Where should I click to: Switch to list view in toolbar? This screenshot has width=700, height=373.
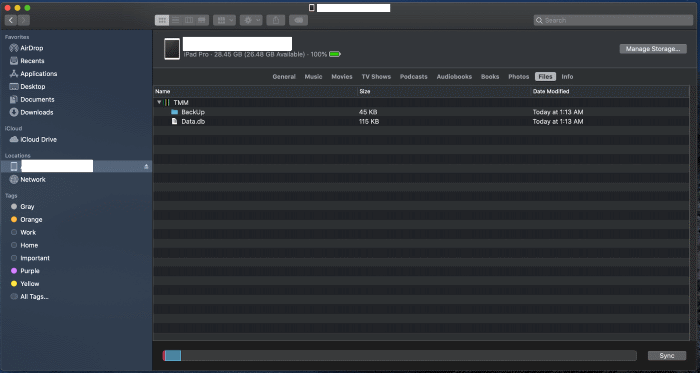pos(175,20)
